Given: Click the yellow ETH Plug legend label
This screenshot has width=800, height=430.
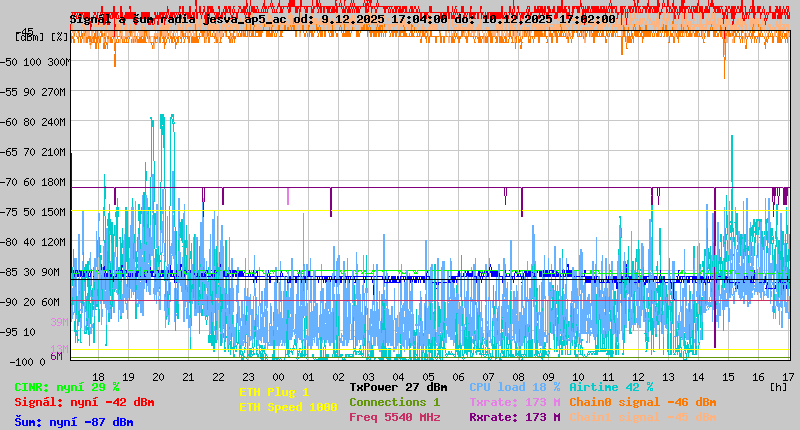Looking at the screenshot, I should 274,392.
